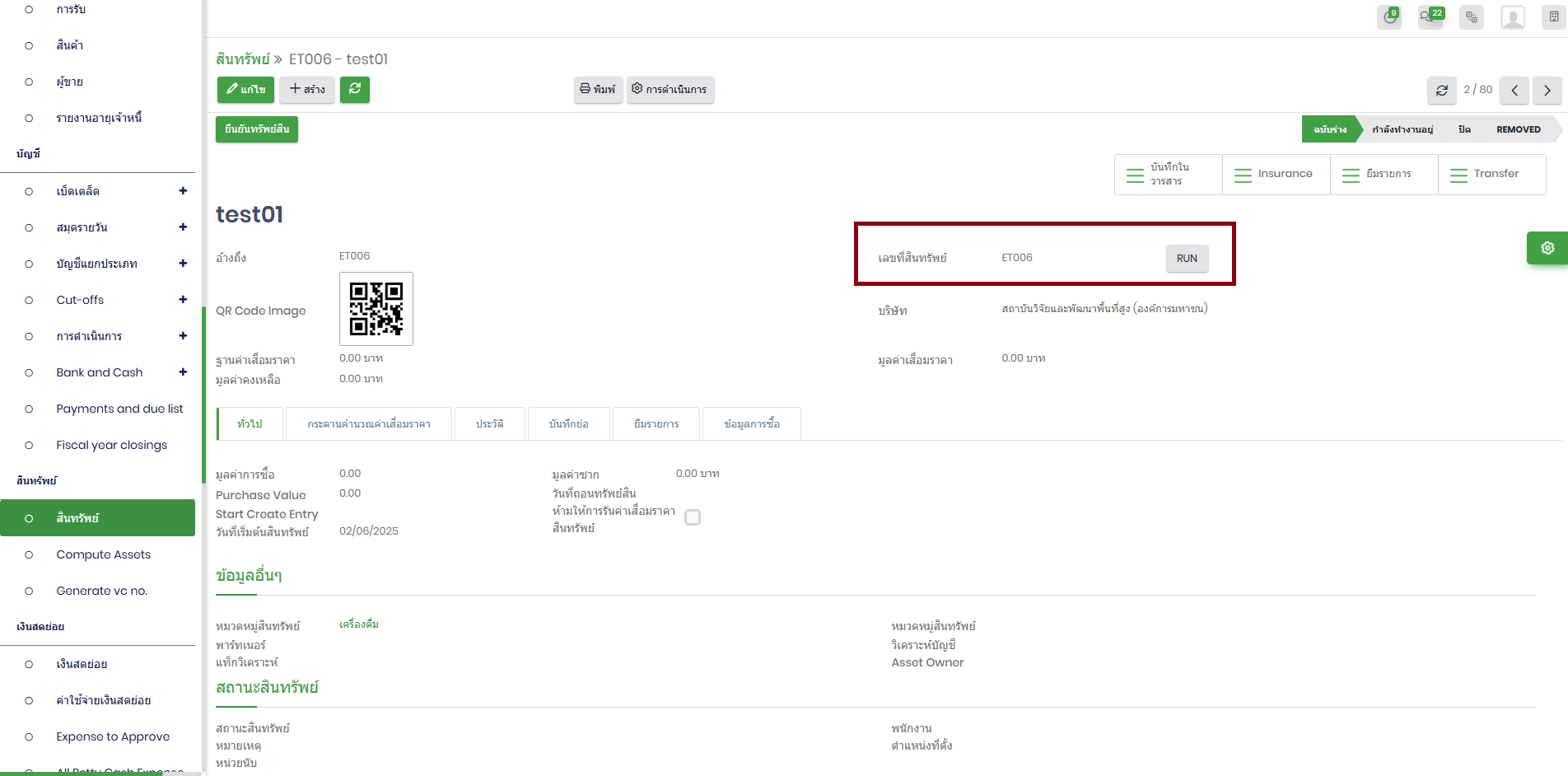
Task: Click the pager reload icon
Action: coord(1441,90)
